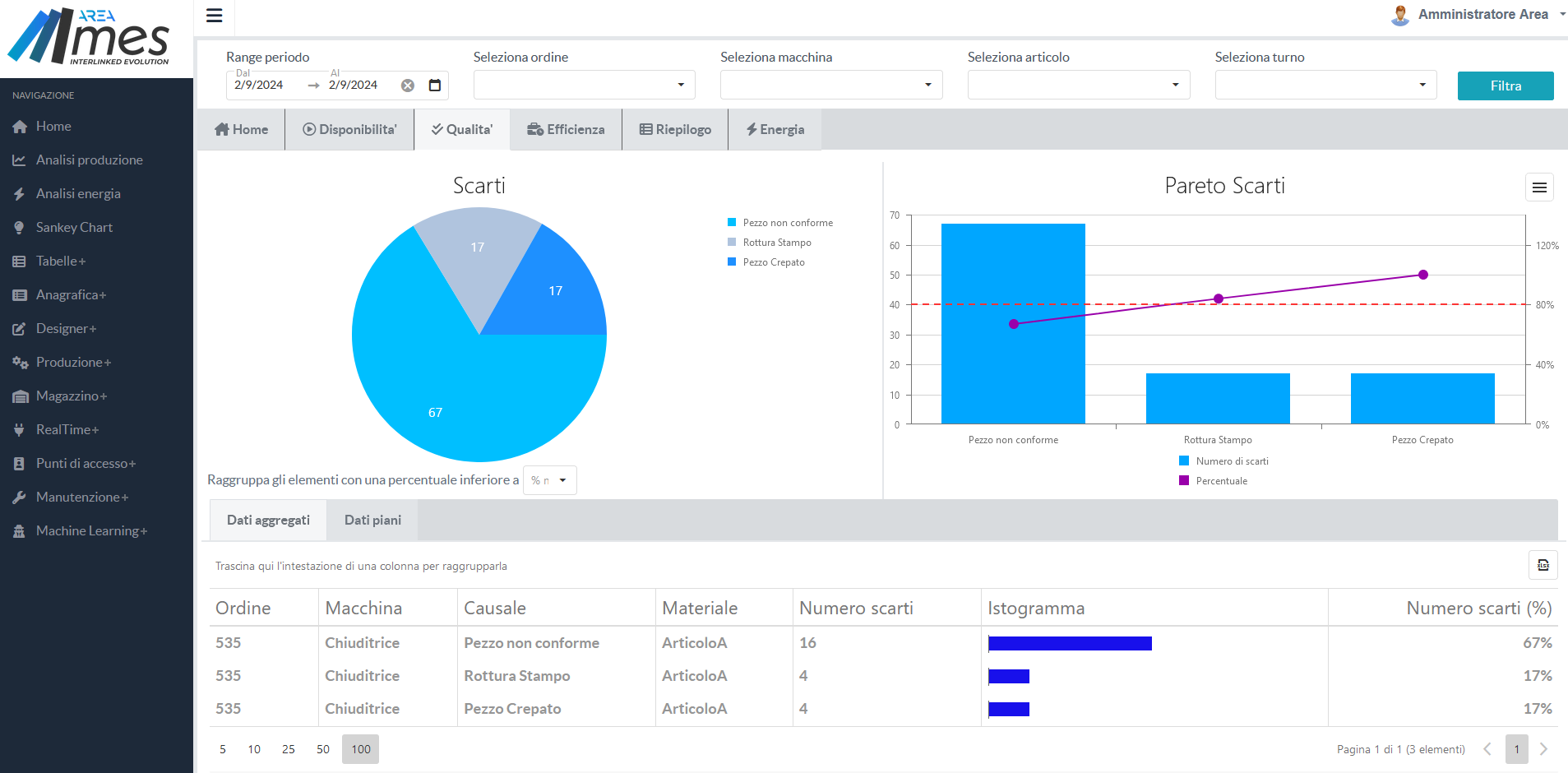Go to previous page arrow

(x=1487, y=749)
